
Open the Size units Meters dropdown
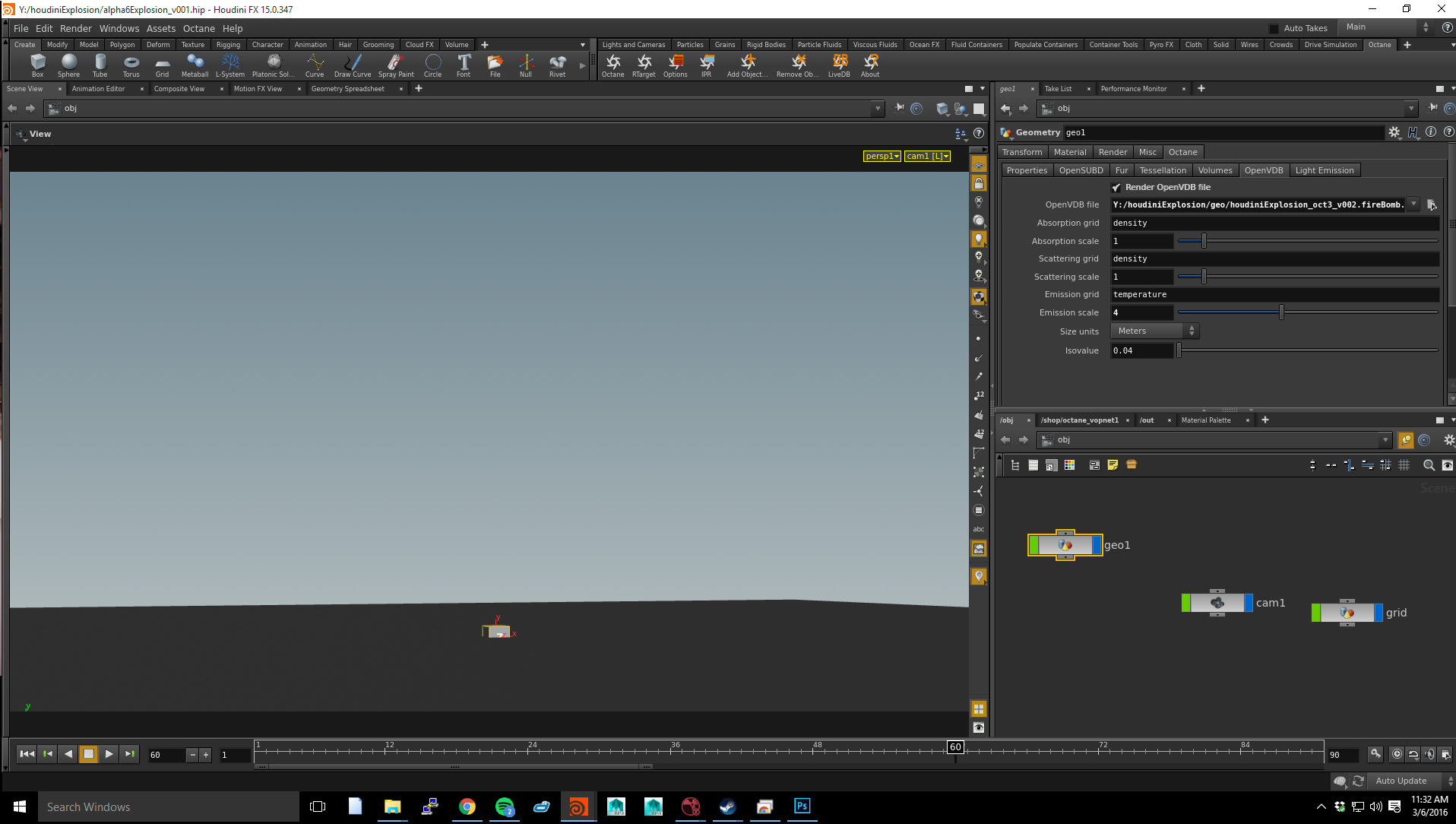[1154, 331]
